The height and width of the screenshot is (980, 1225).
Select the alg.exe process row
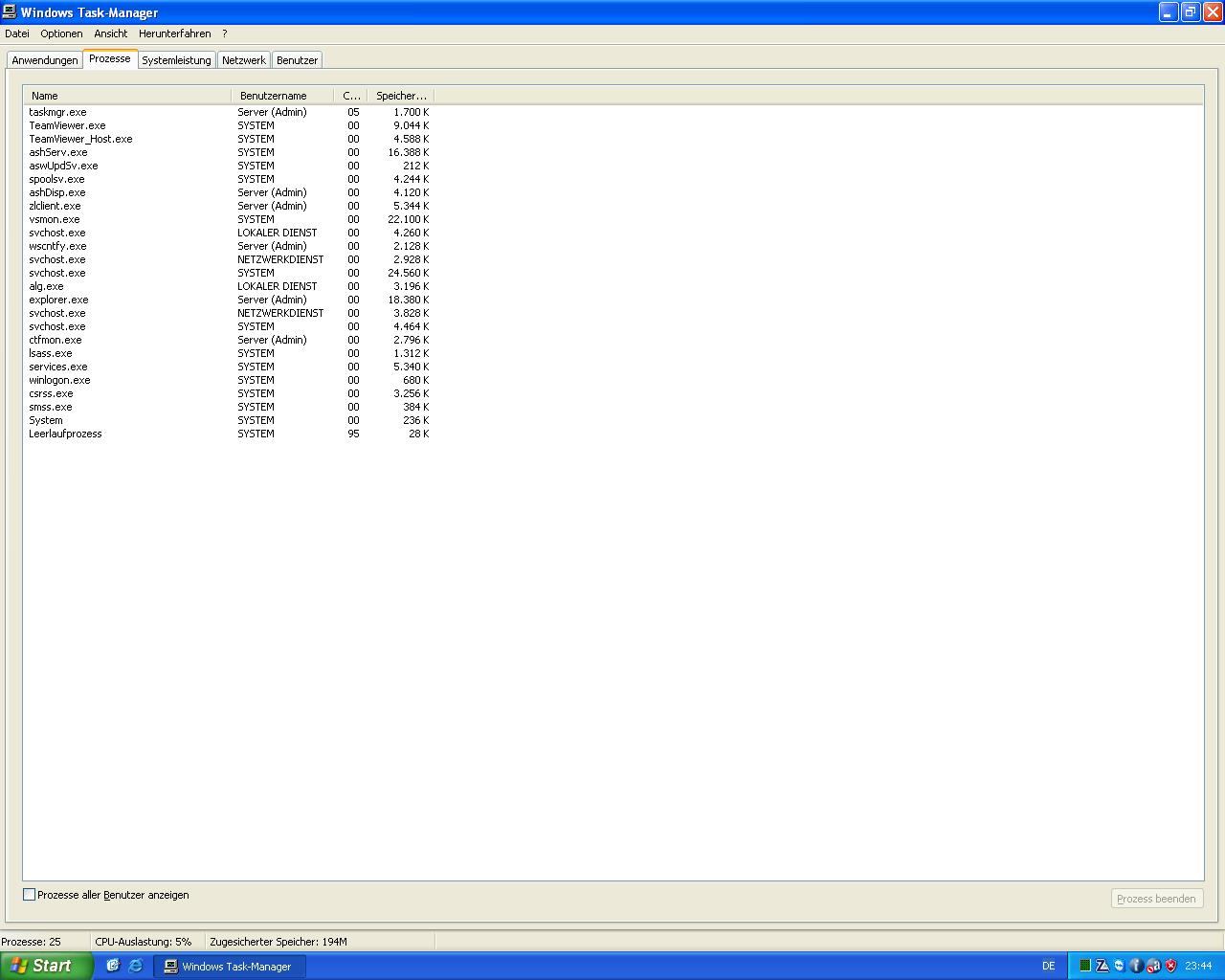point(230,286)
